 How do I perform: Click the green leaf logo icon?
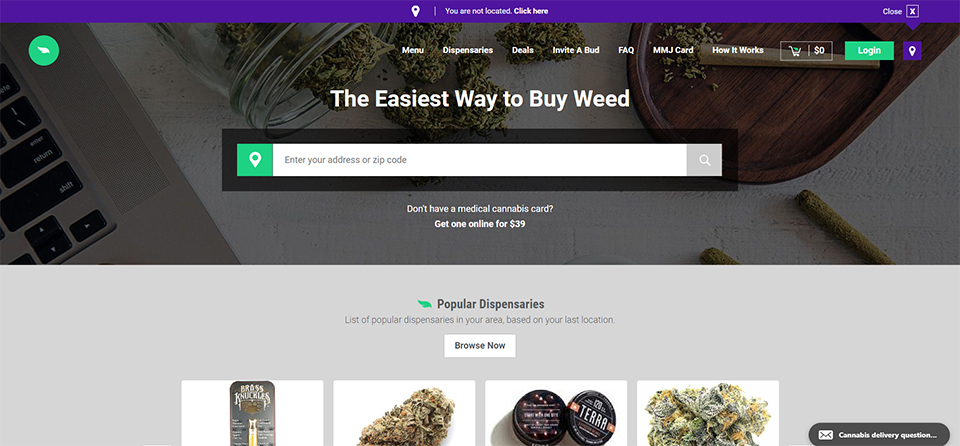click(x=43, y=50)
